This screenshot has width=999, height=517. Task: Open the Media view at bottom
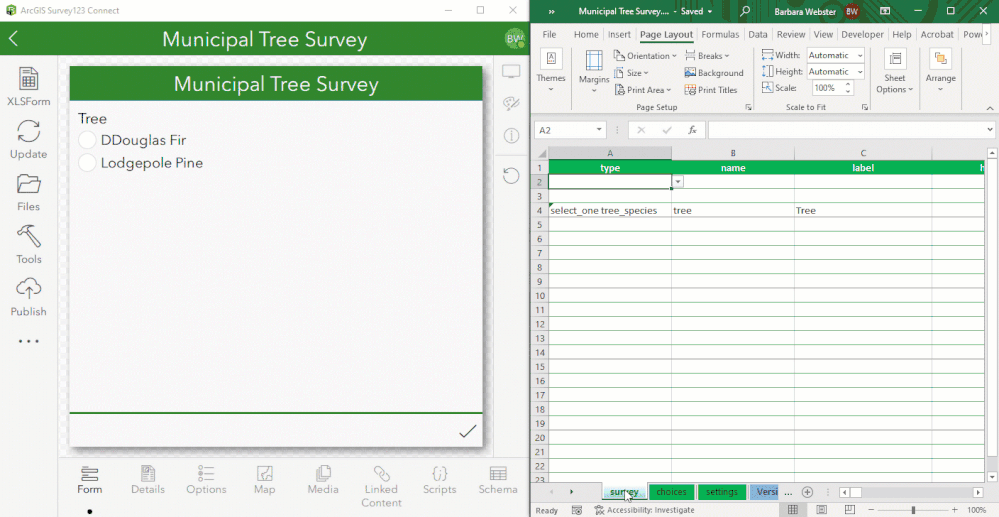(323, 481)
